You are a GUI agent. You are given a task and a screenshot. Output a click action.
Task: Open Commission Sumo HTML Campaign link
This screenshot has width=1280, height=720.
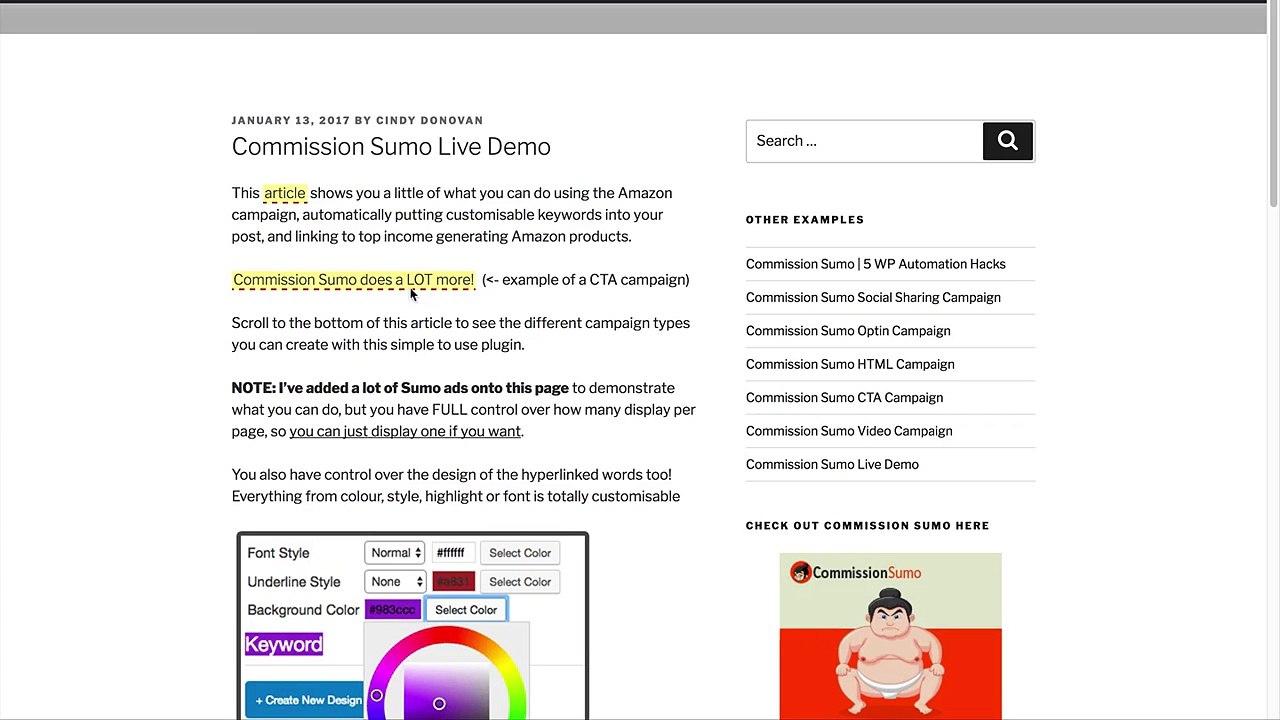850,364
